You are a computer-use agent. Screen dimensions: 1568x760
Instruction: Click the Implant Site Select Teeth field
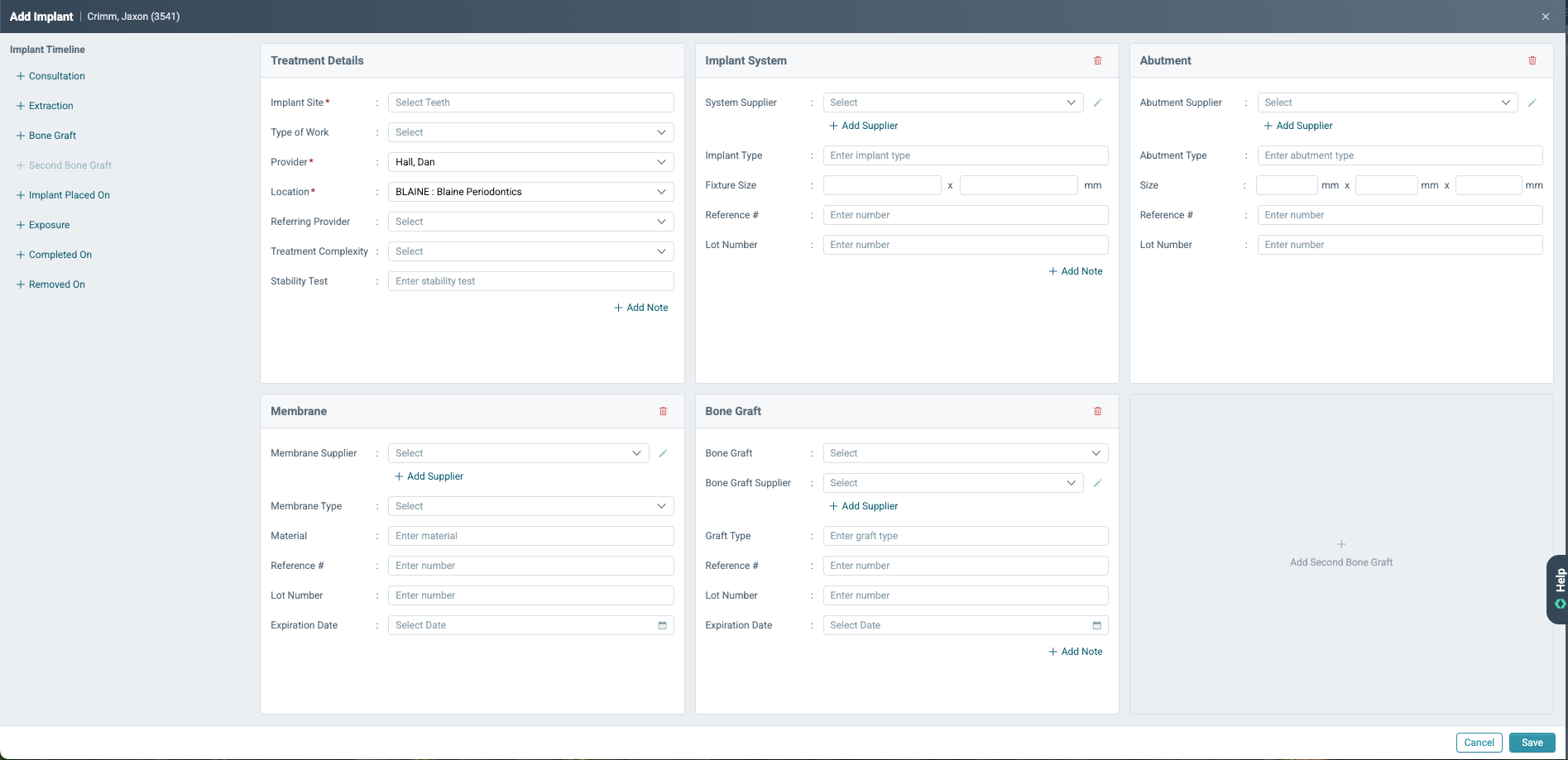(x=531, y=103)
